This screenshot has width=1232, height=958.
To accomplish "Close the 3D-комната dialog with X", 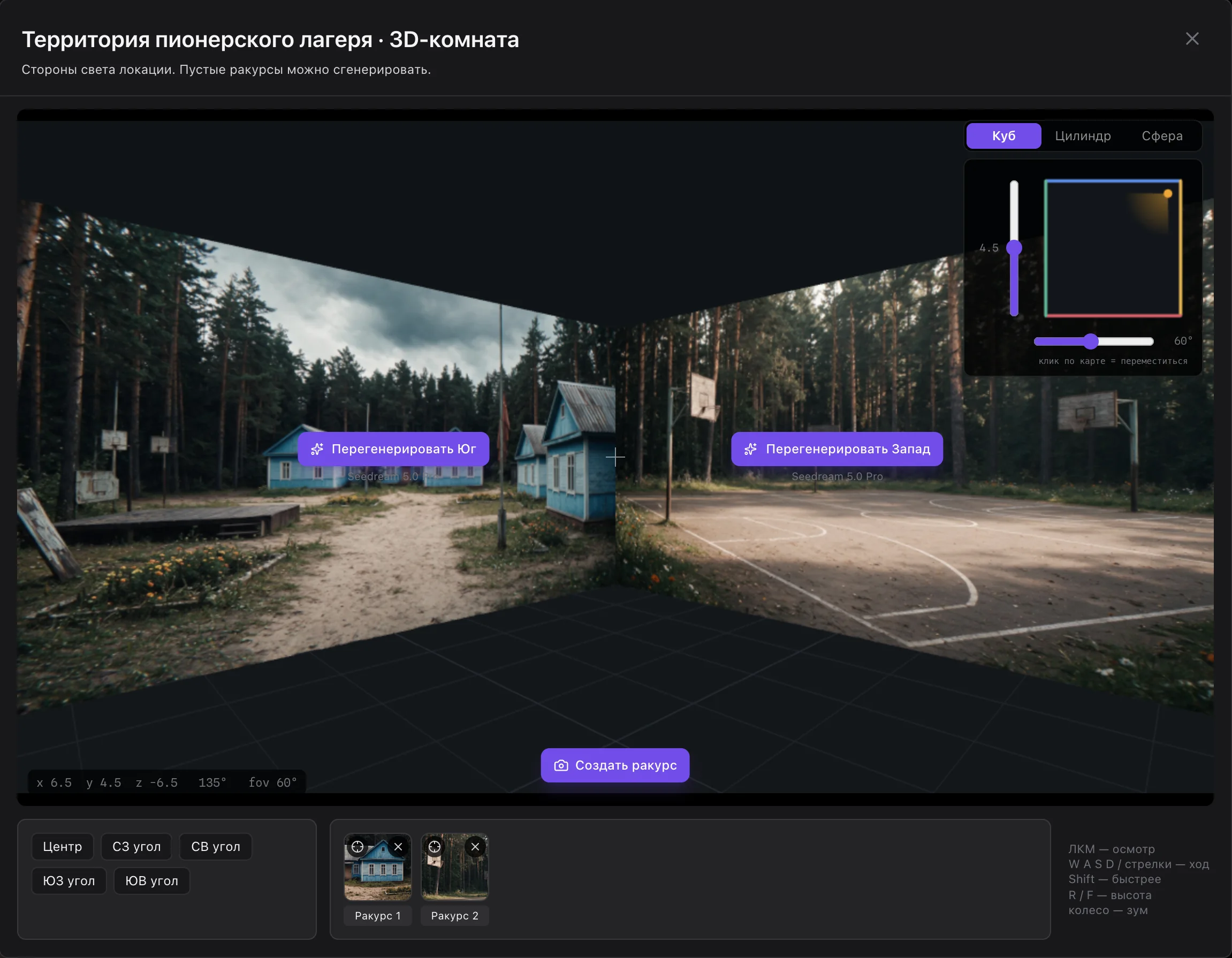I will pyautogui.click(x=1191, y=39).
